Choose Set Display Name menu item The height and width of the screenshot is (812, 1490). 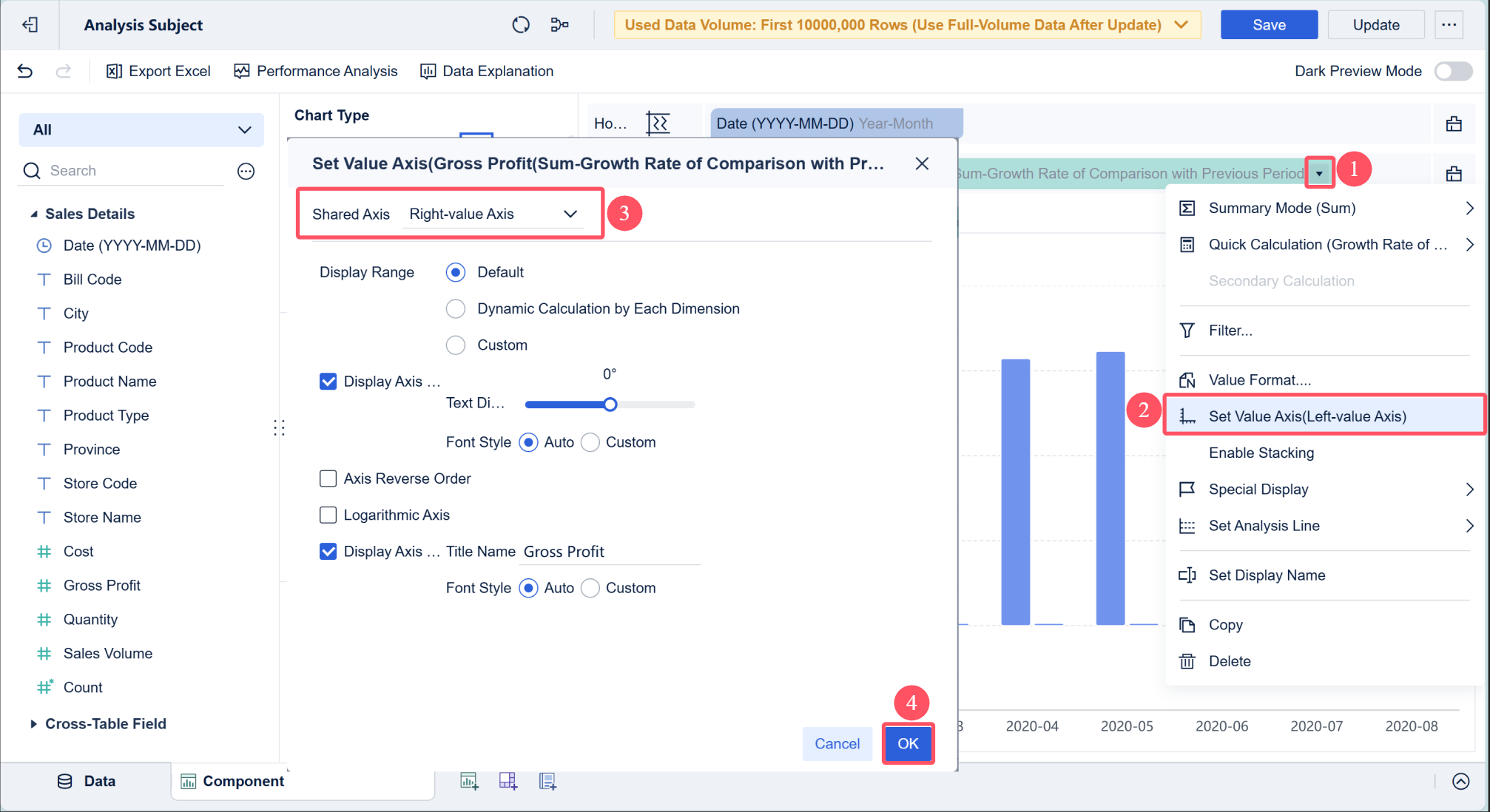1324,575
